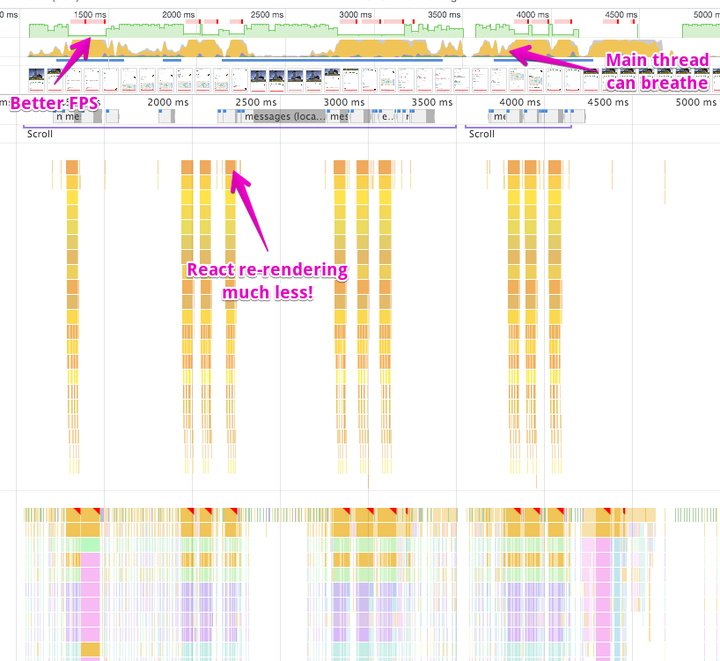Click '4000 ms' on the main timeline ruler
Screen dimensions: 720x661
tap(520, 102)
